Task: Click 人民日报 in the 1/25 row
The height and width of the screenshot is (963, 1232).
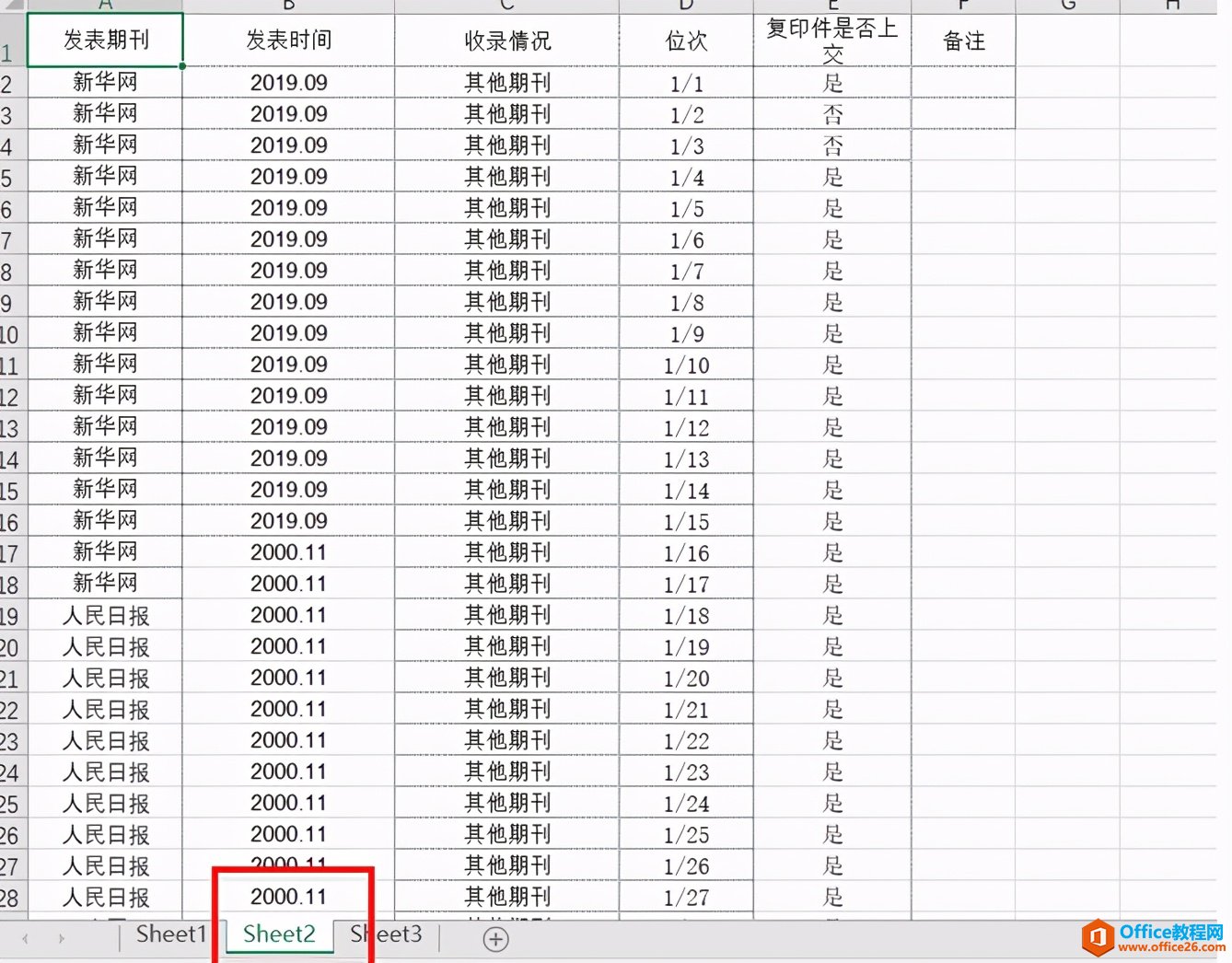Action: [x=105, y=834]
